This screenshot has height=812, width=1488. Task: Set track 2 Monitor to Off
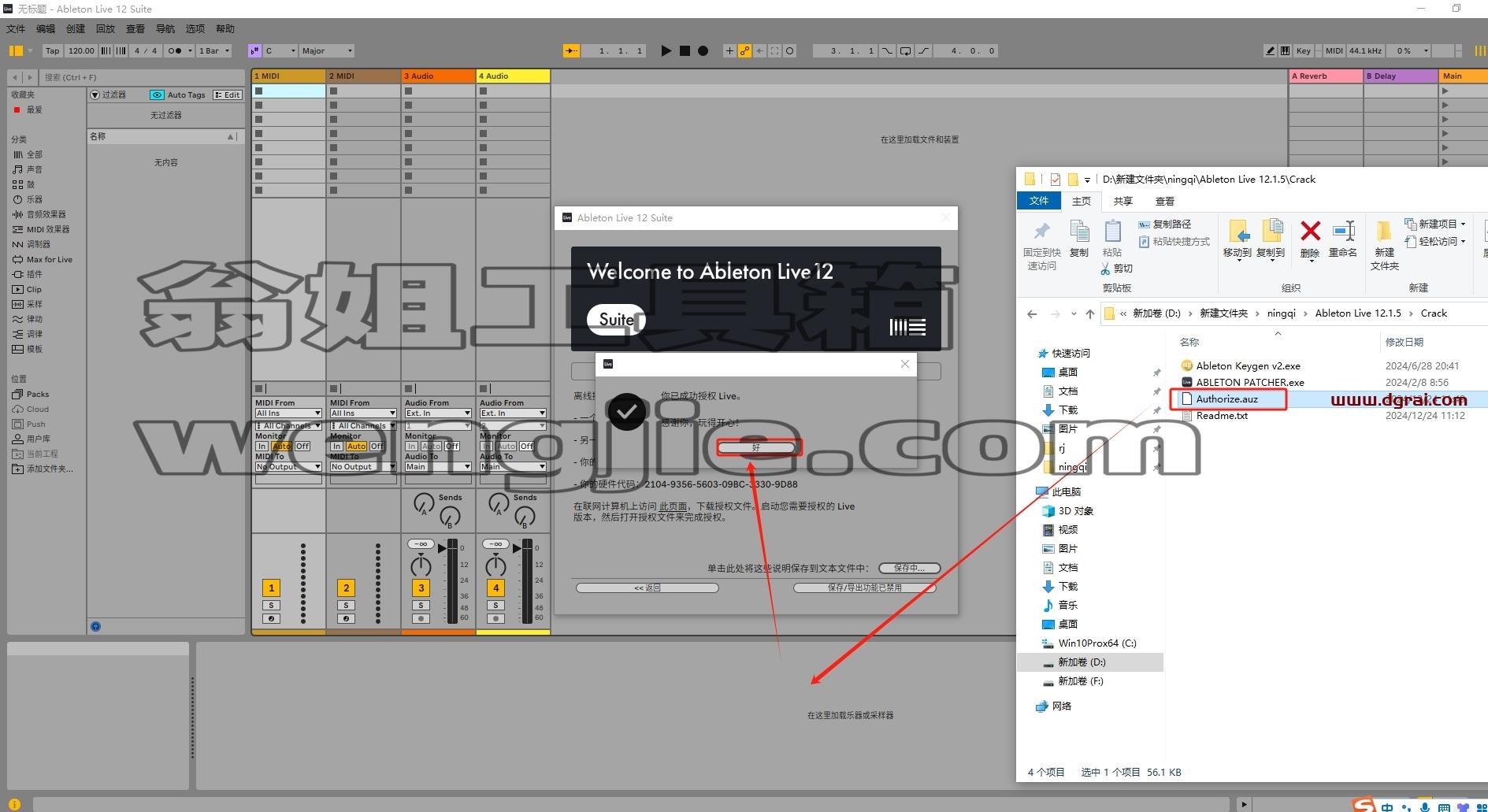(x=377, y=446)
